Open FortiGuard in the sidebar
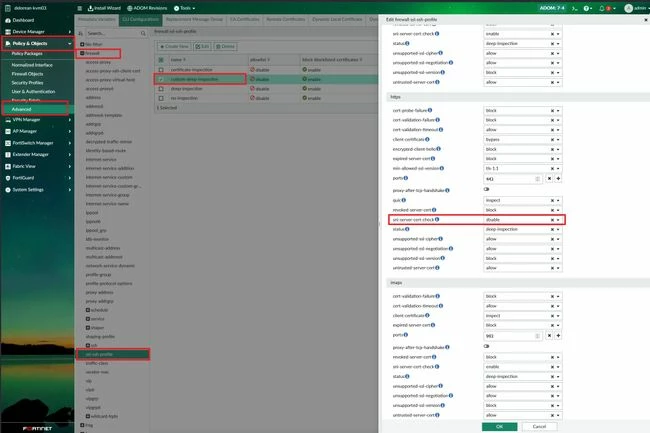This screenshot has width=650, height=433. click(x=23, y=178)
